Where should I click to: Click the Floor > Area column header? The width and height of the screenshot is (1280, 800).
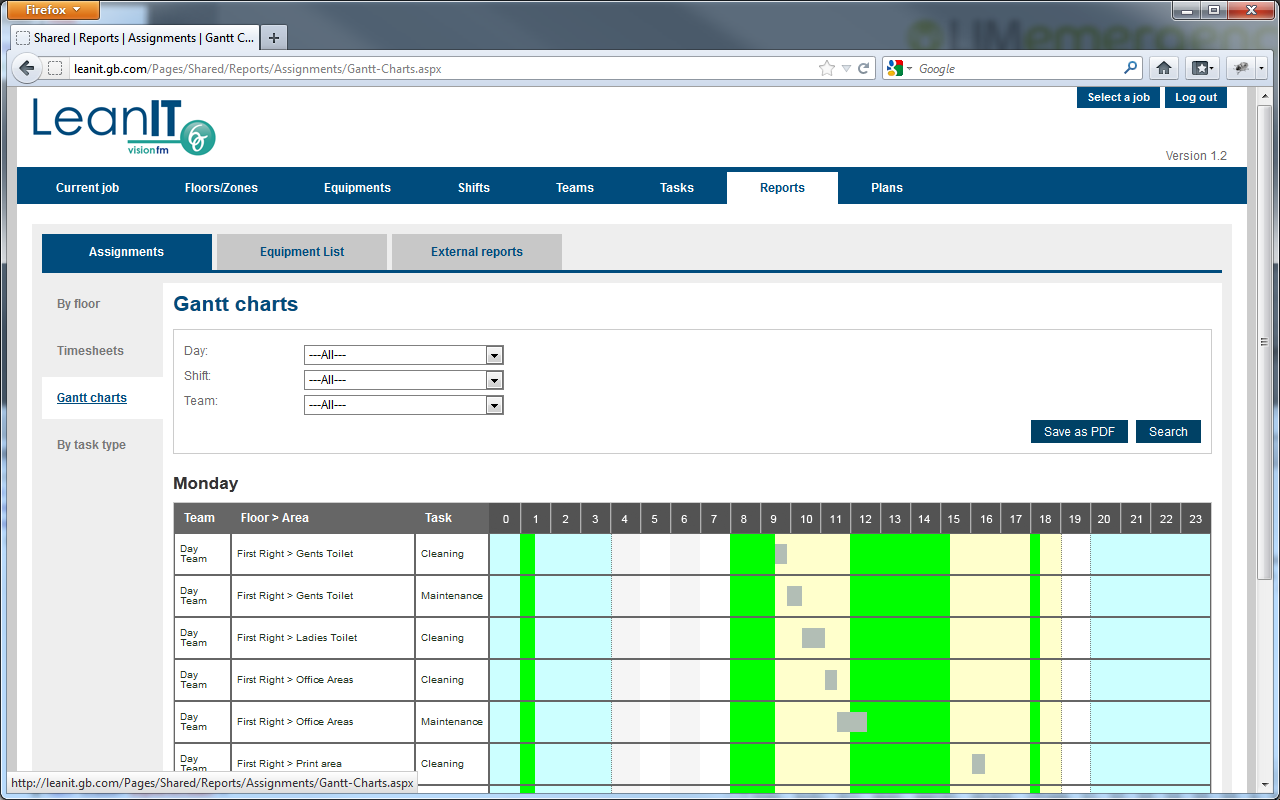(323, 518)
